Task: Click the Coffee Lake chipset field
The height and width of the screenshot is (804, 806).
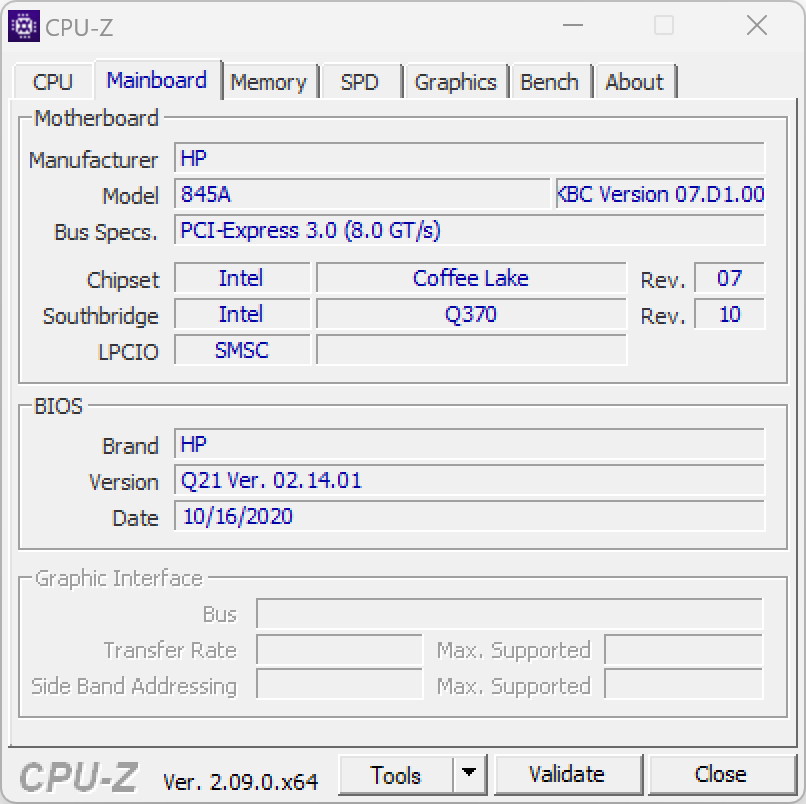Action: [471, 278]
